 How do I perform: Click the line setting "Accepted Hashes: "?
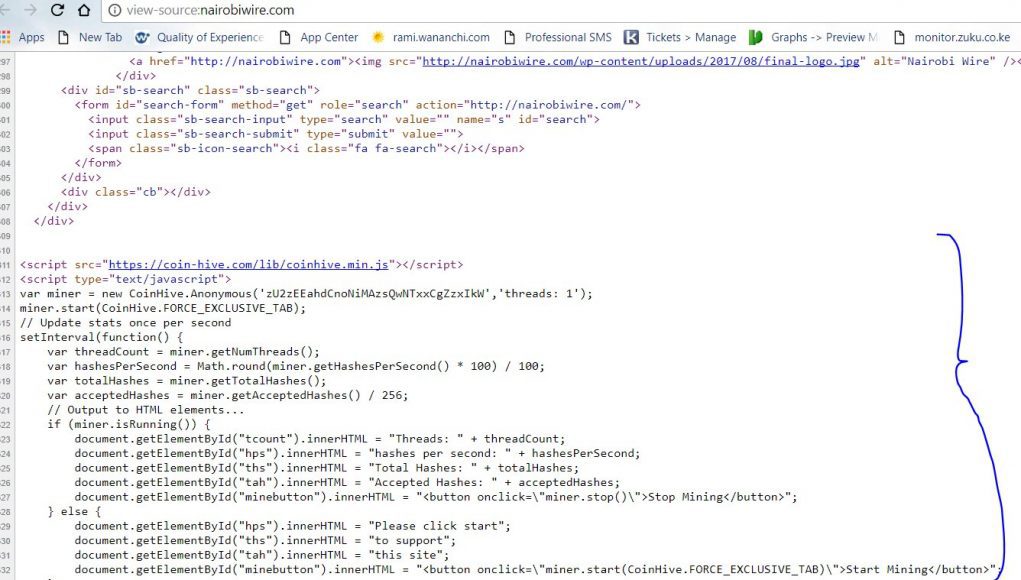click(x=347, y=482)
